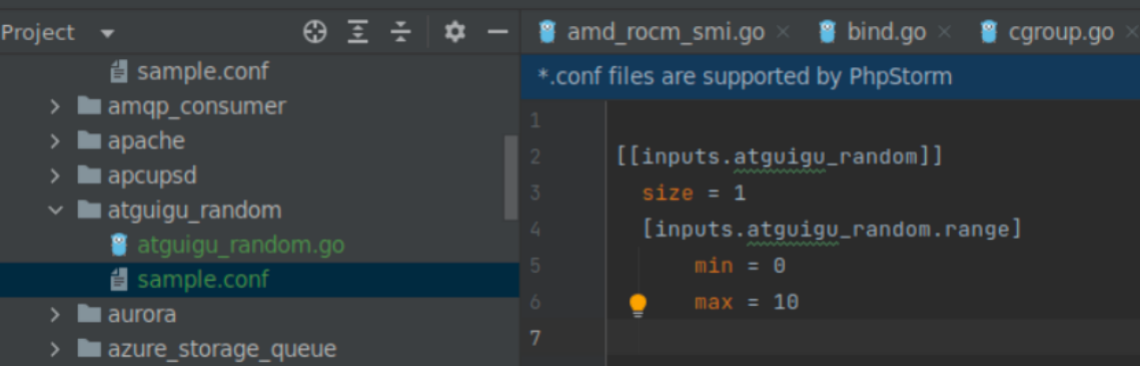The height and width of the screenshot is (366, 1140).
Task: Expand the apcupsd folder
Action: (x=55, y=175)
